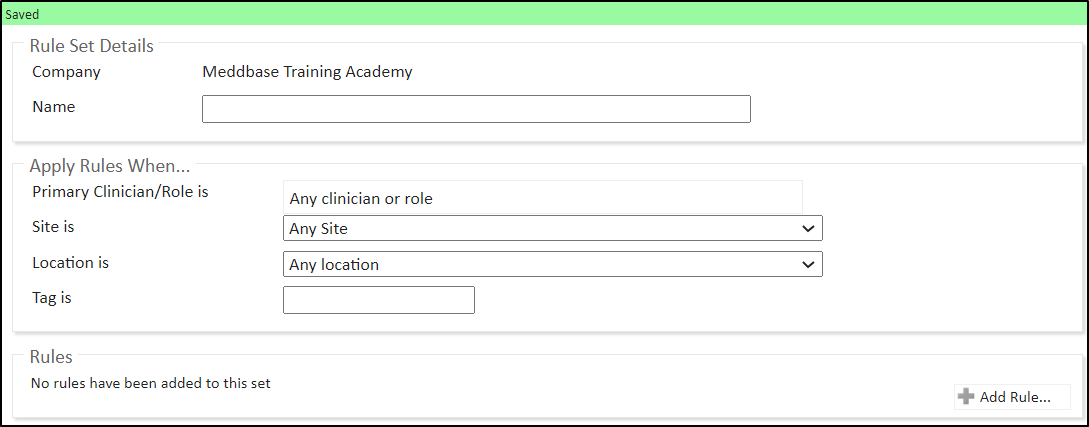Click the No rules have been added message

(x=151, y=383)
